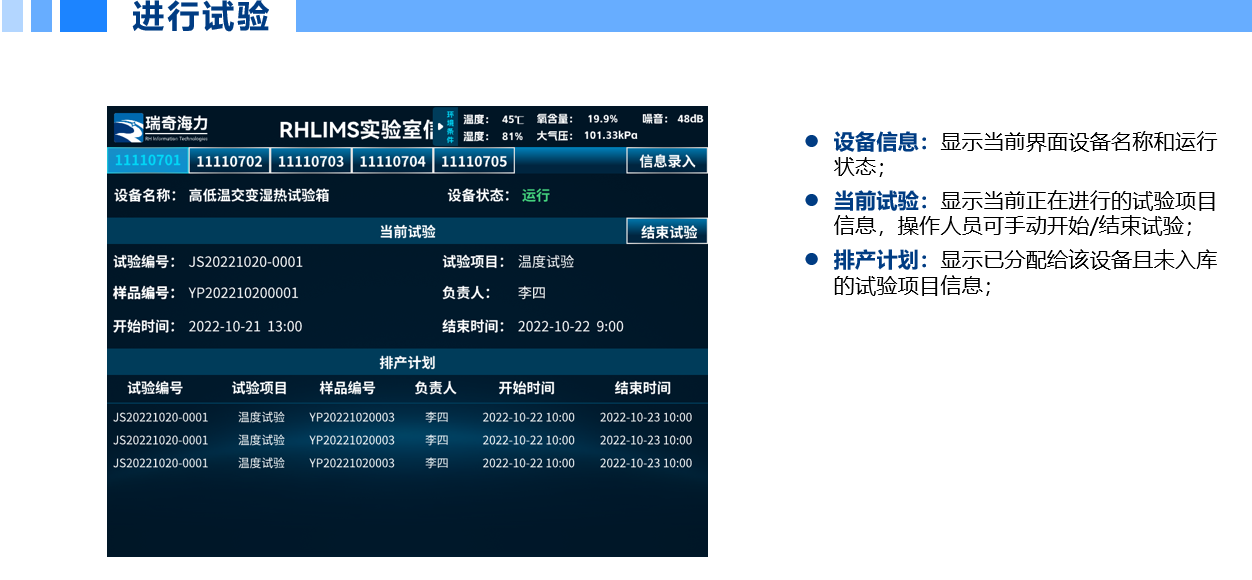Click the 进行试验 slide title
Image resolution: width=1252 pixels, height=580 pixels.
pyautogui.click(x=201, y=17)
